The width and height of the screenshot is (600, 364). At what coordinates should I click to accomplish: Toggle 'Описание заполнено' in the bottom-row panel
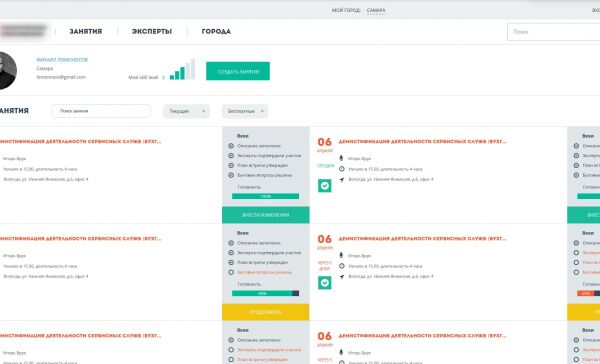231,340
